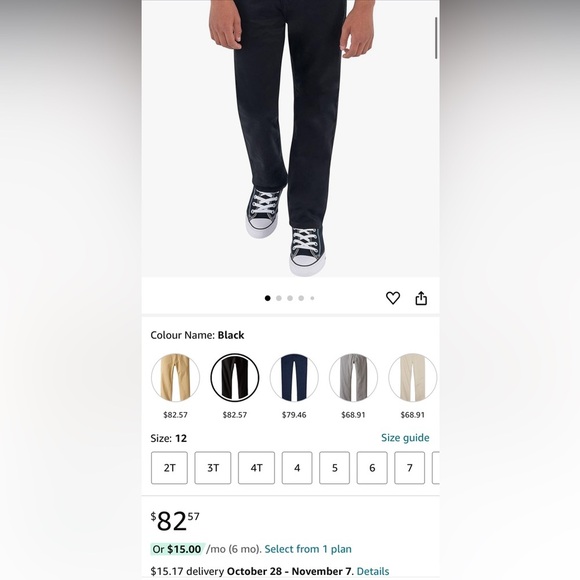Screen dimensions: 580x580
Task: Select the black colour swatch
Action: tap(235, 378)
